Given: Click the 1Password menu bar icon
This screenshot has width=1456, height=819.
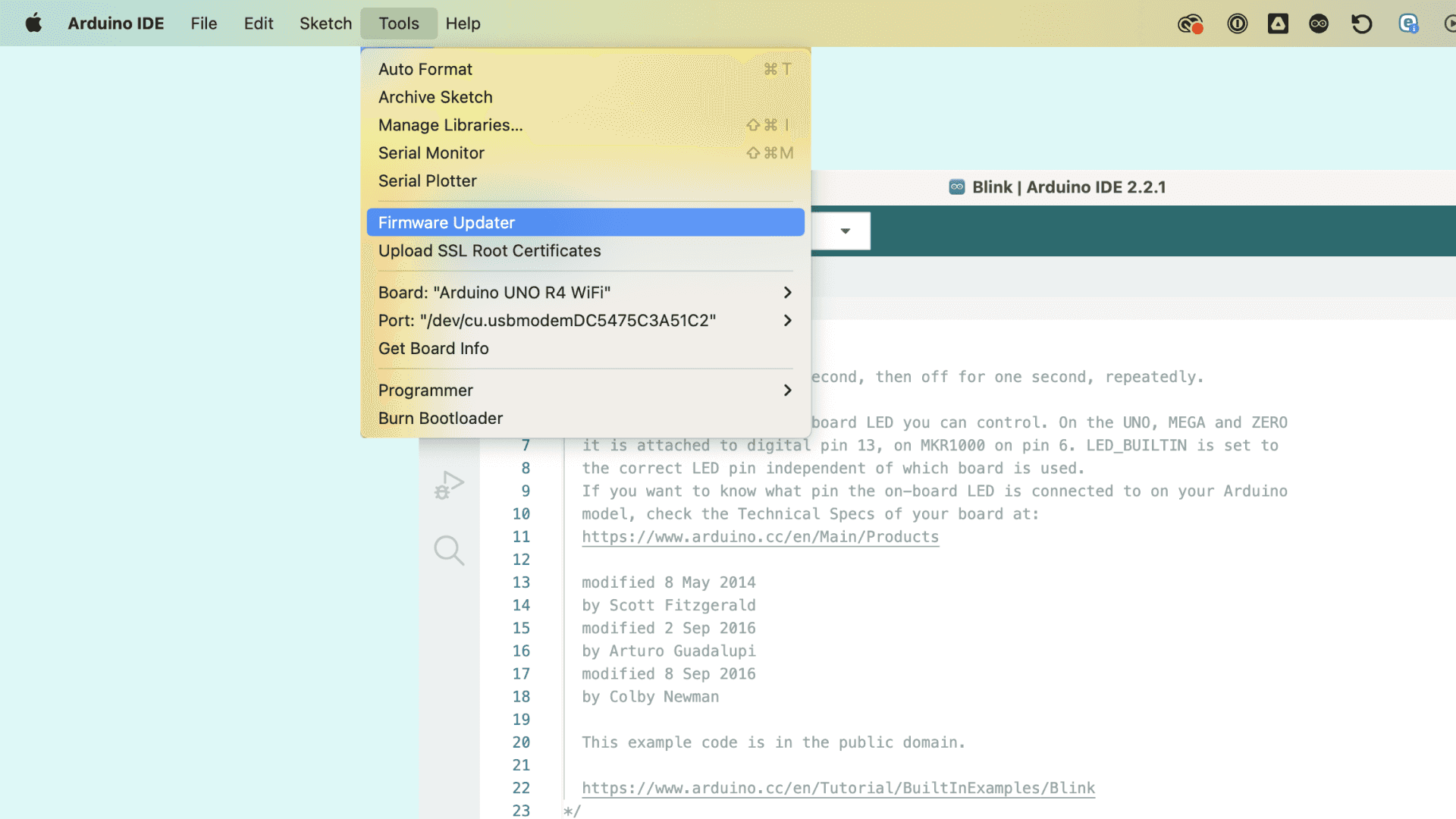Looking at the screenshot, I should pyautogui.click(x=1237, y=24).
